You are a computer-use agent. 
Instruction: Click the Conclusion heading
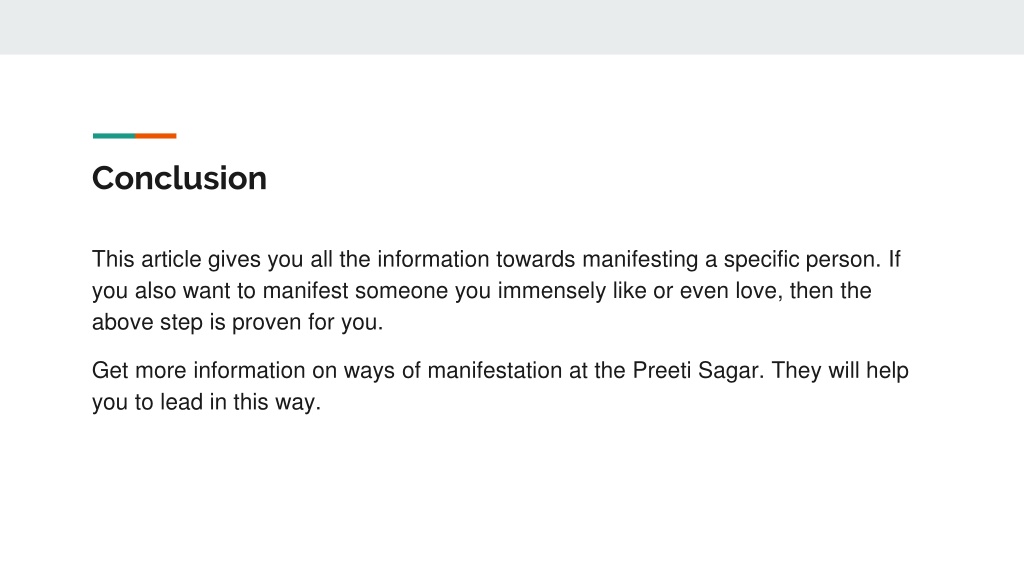tap(180, 178)
